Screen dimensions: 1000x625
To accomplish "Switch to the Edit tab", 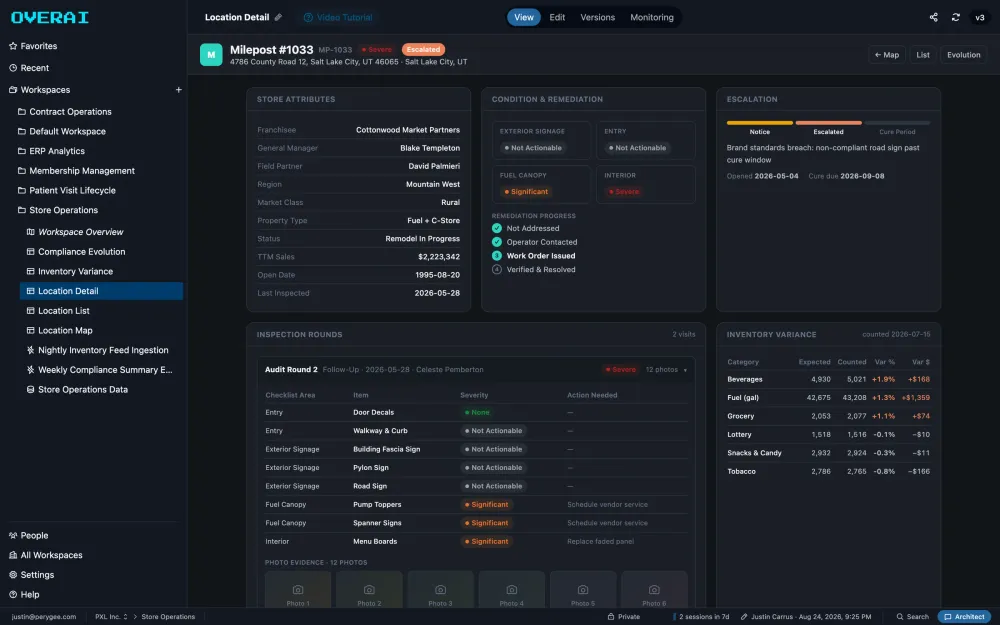I will point(557,17).
